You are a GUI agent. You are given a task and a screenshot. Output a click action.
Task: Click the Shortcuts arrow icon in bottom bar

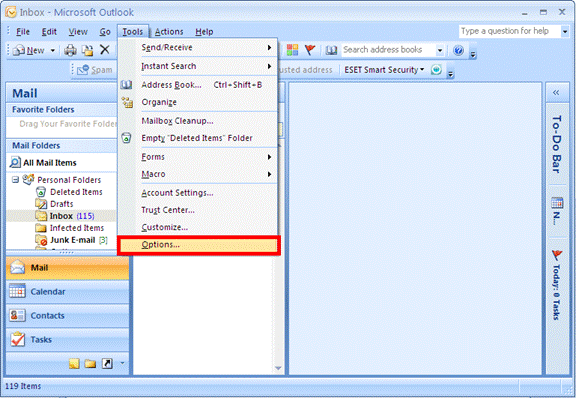(107, 364)
